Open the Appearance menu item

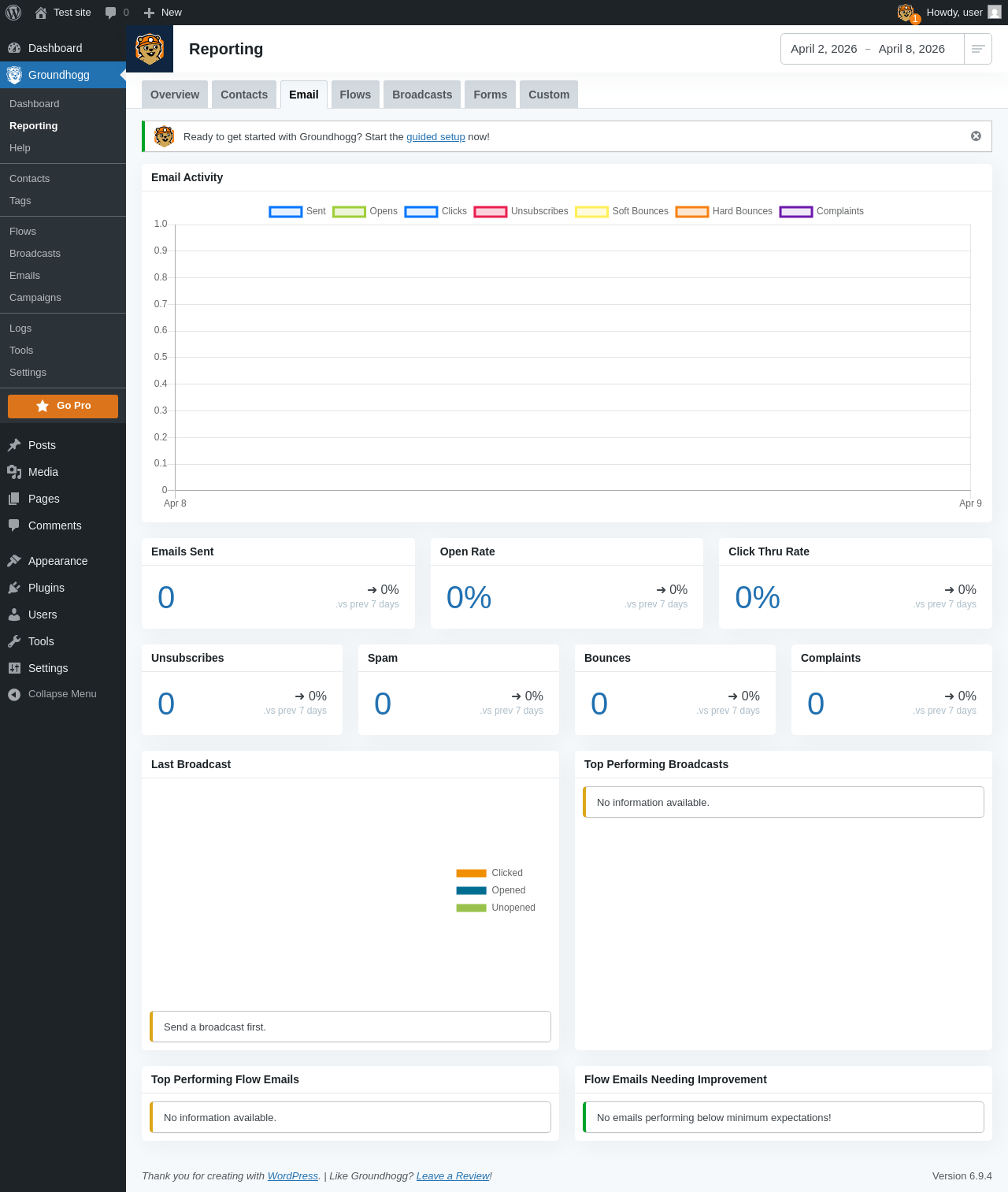point(57,561)
